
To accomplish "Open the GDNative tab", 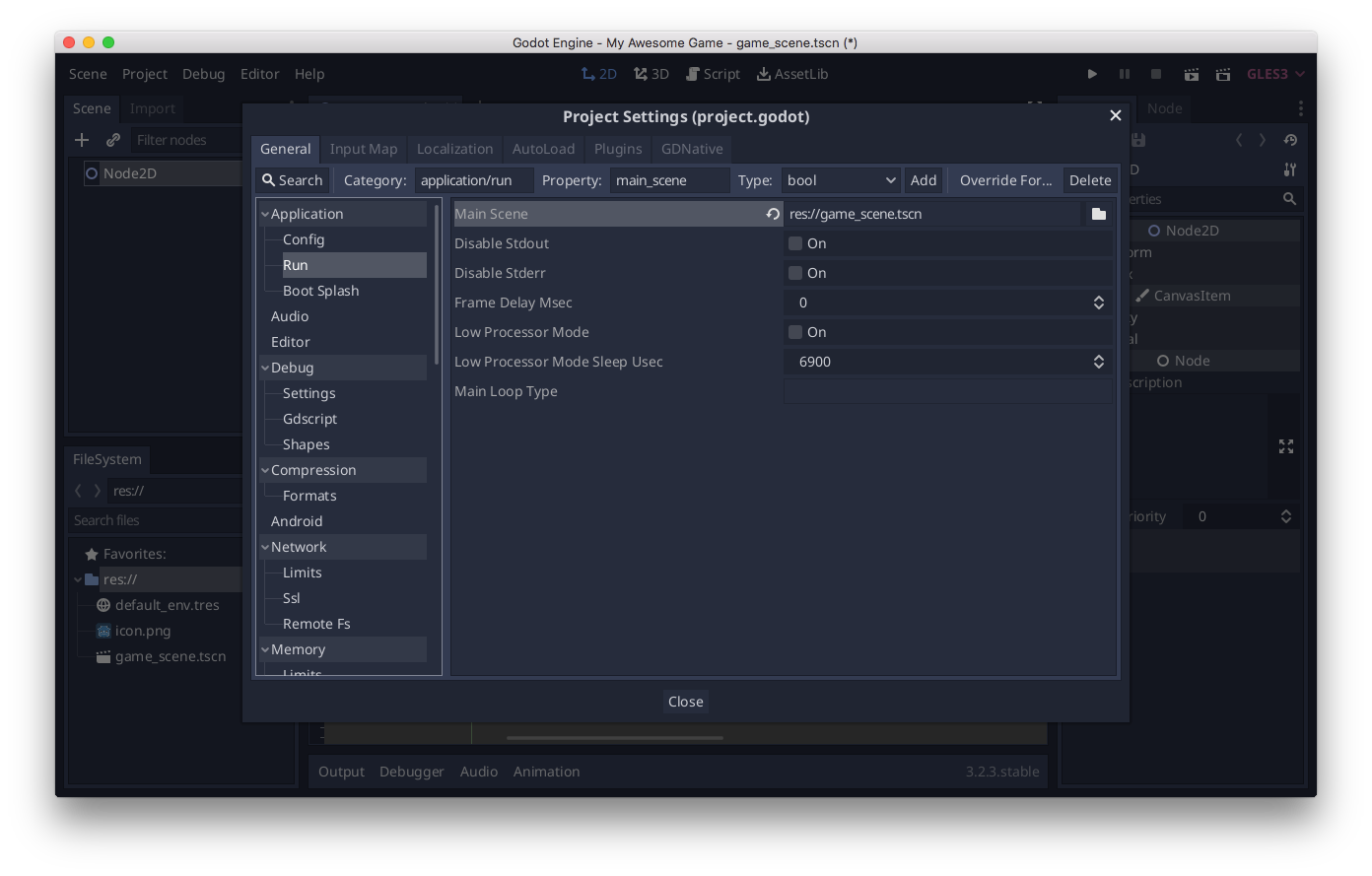I will tap(692, 149).
